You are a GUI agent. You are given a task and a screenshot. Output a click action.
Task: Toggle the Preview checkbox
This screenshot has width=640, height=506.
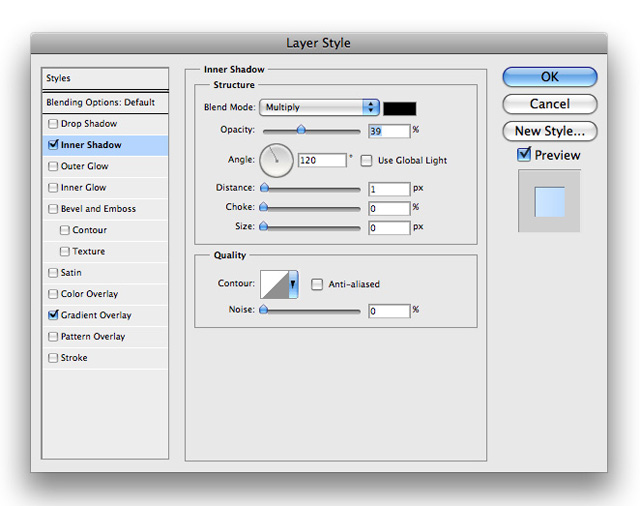pos(524,155)
